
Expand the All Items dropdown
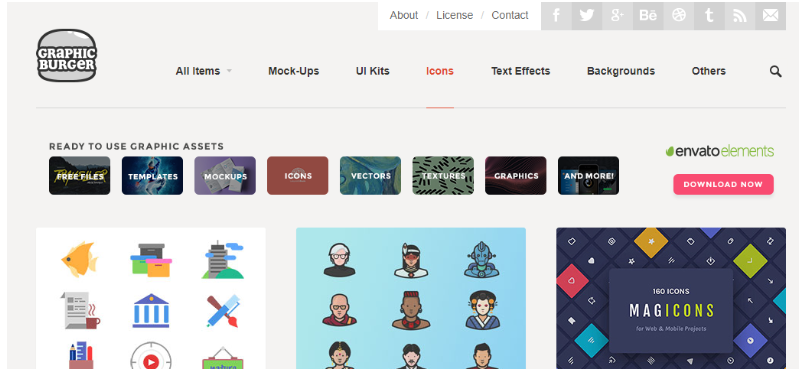[204, 71]
